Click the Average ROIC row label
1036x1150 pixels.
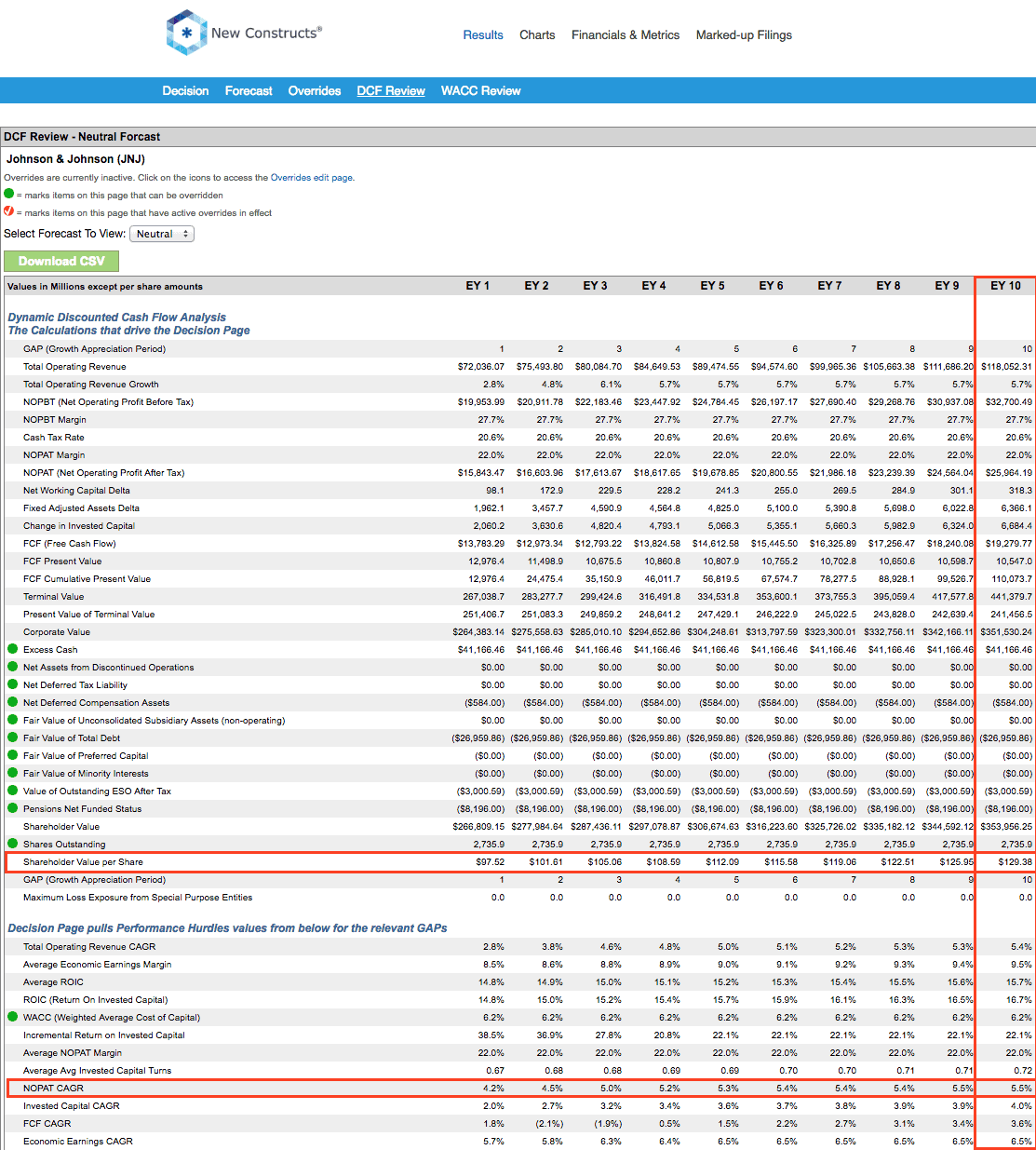(x=53, y=982)
